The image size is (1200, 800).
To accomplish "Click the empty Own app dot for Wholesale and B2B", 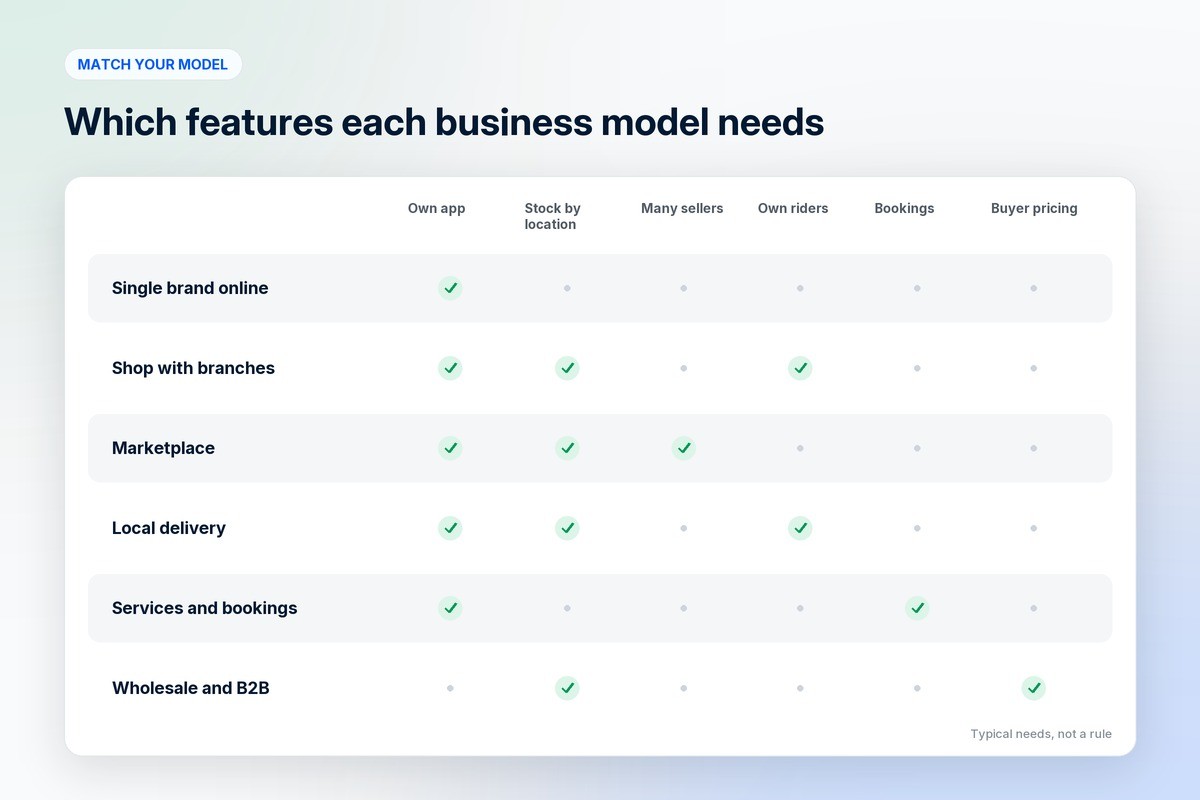I will pyautogui.click(x=450, y=688).
